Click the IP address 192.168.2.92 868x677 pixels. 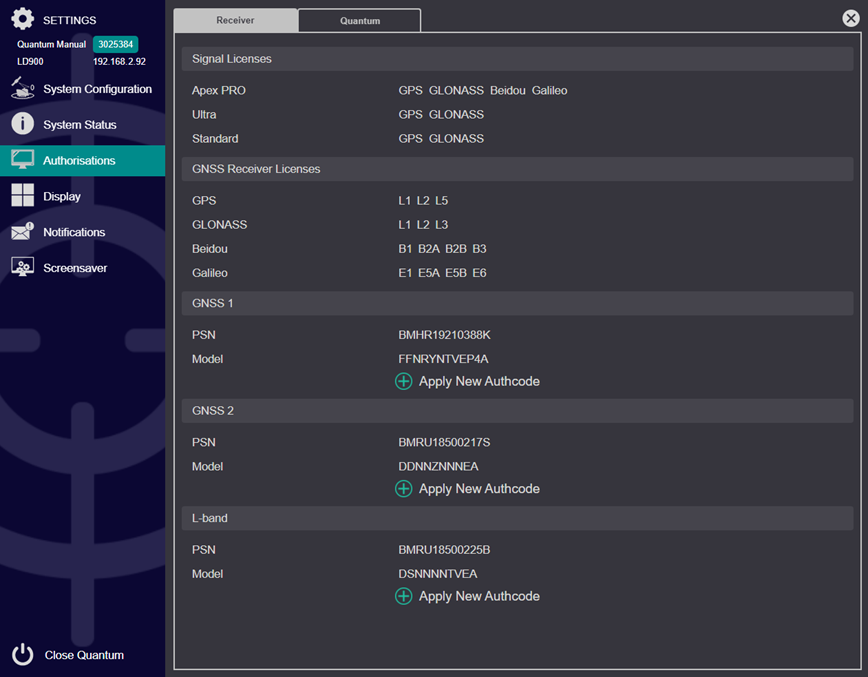[x=119, y=62]
